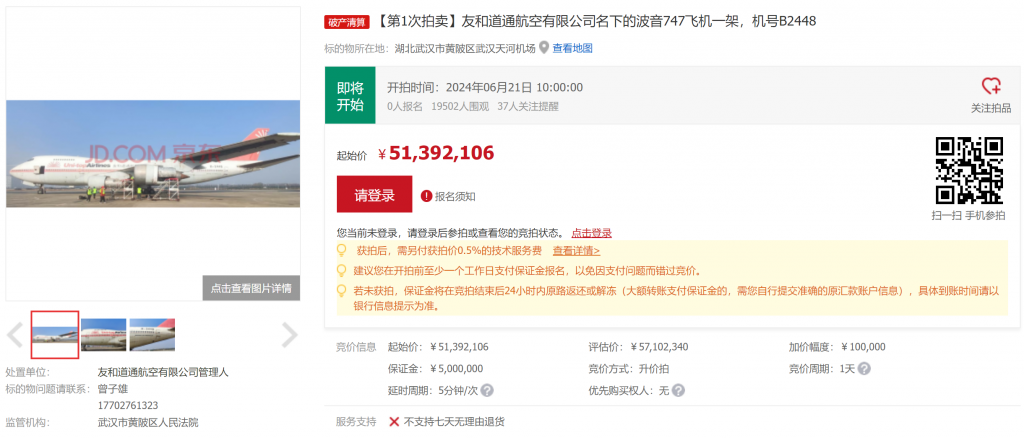The width and height of the screenshot is (1024, 438).
Task: Select the second airplane thumbnail
Action: tap(103, 335)
